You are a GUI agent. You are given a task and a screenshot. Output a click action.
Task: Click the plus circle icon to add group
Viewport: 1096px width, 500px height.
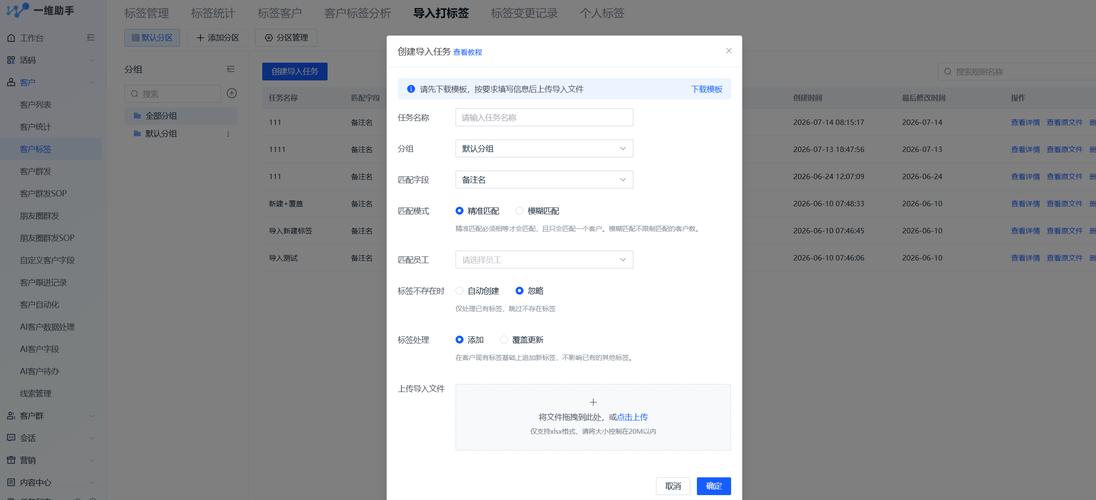pos(232,93)
